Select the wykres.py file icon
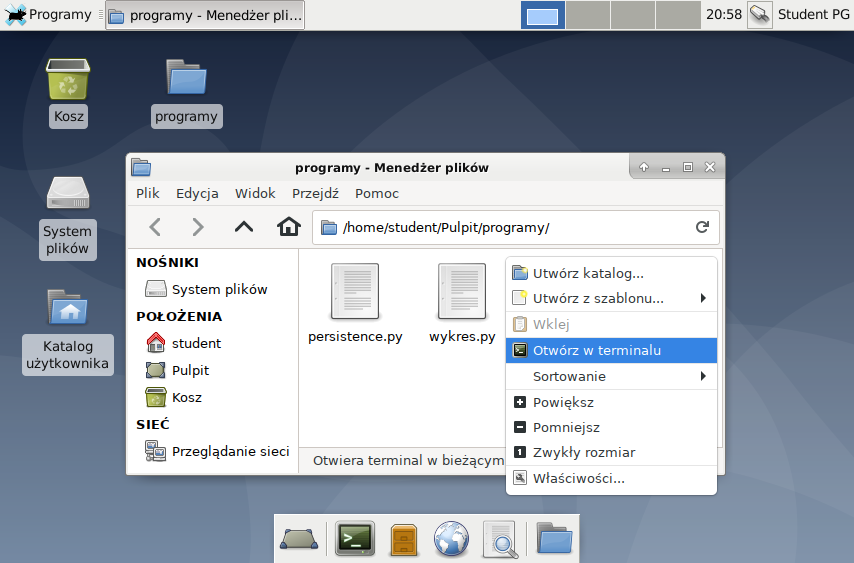 (462, 291)
